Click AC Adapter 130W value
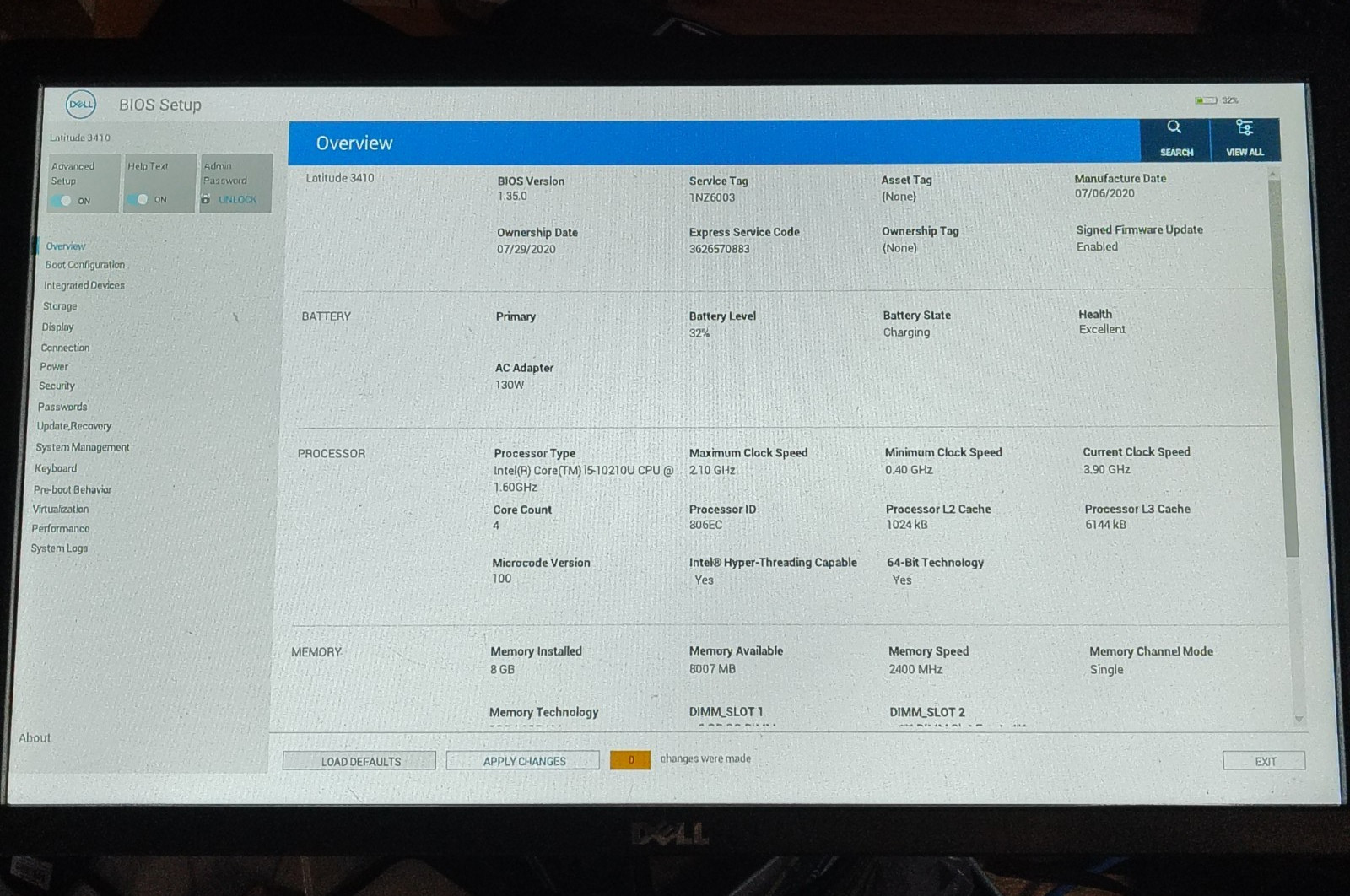1350x896 pixels. tap(510, 385)
